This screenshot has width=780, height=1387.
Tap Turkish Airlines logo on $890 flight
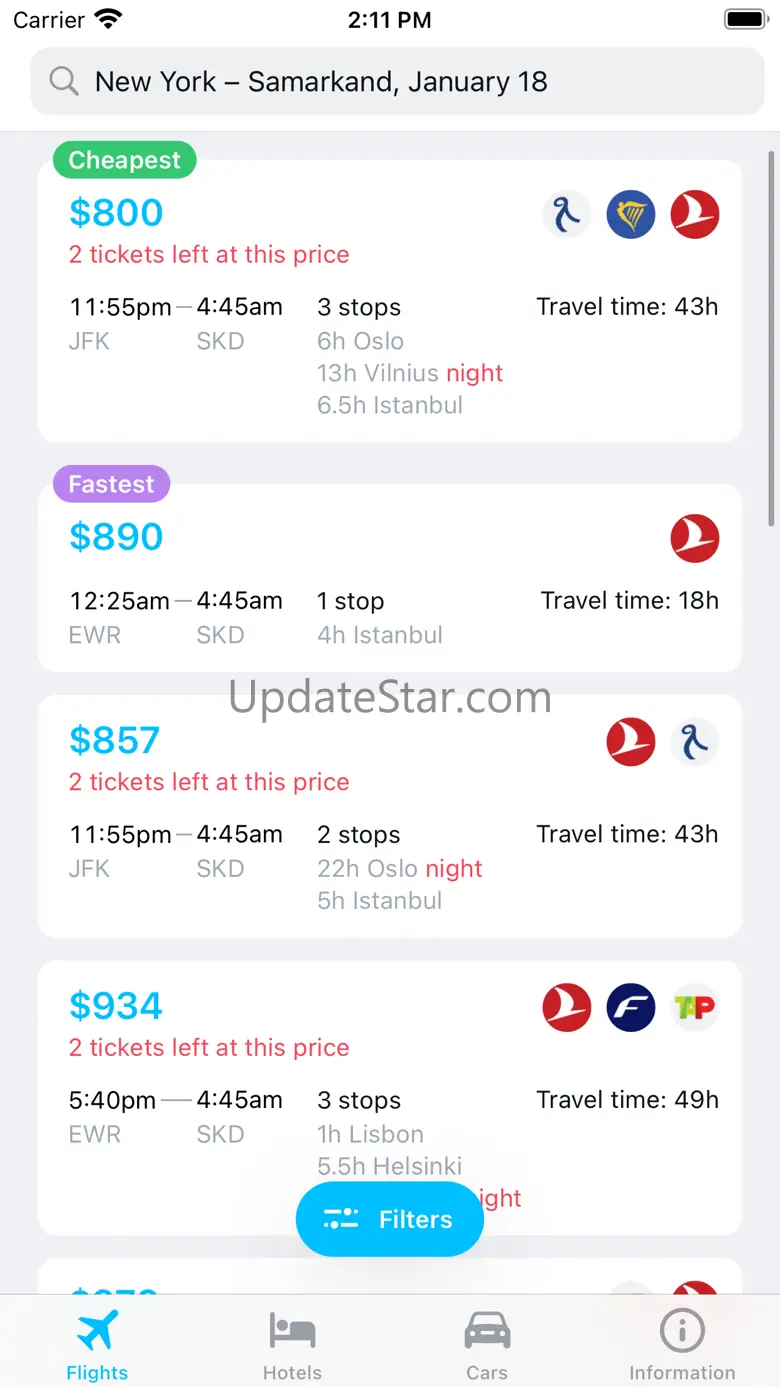pos(694,538)
